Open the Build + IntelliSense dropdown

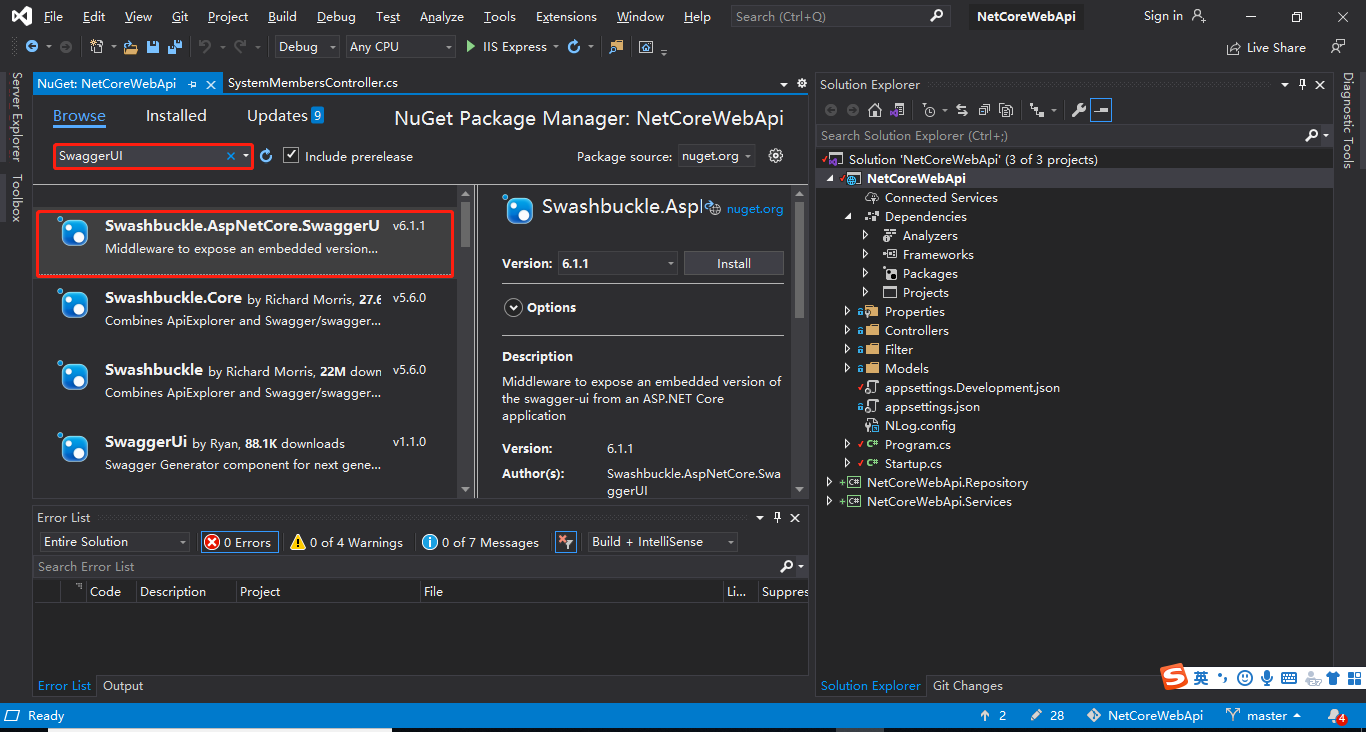tap(663, 542)
